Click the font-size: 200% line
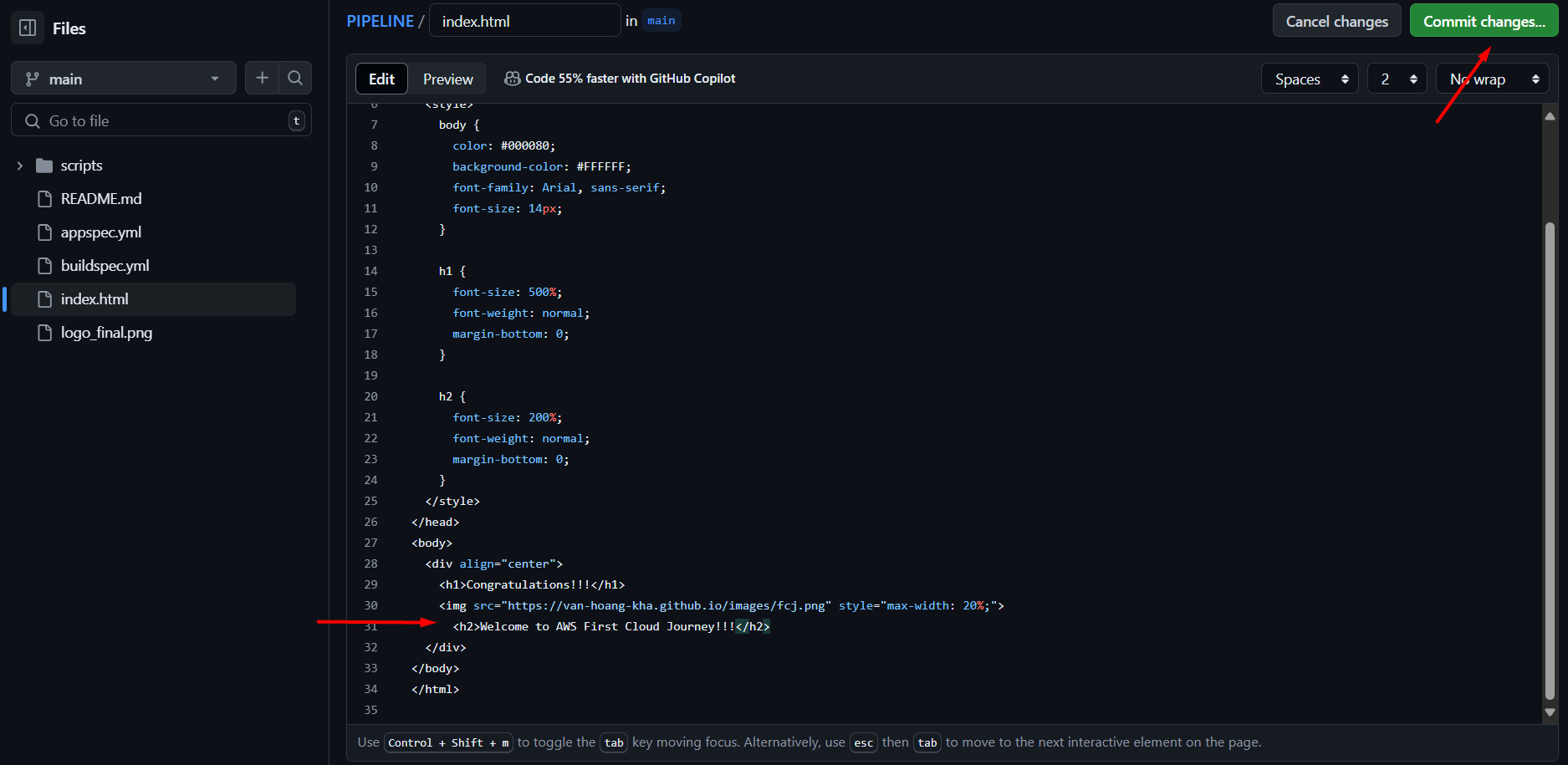1568x765 pixels. point(508,417)
